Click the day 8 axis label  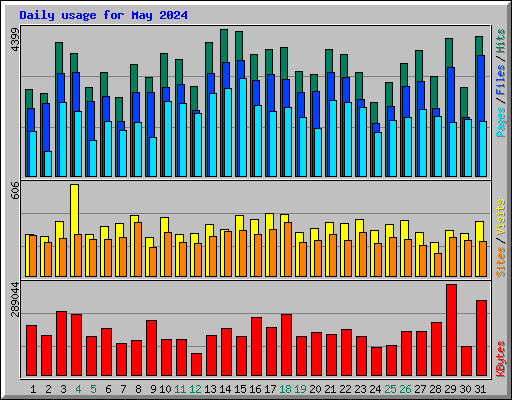pyautogui.click(x=138, y=389)
